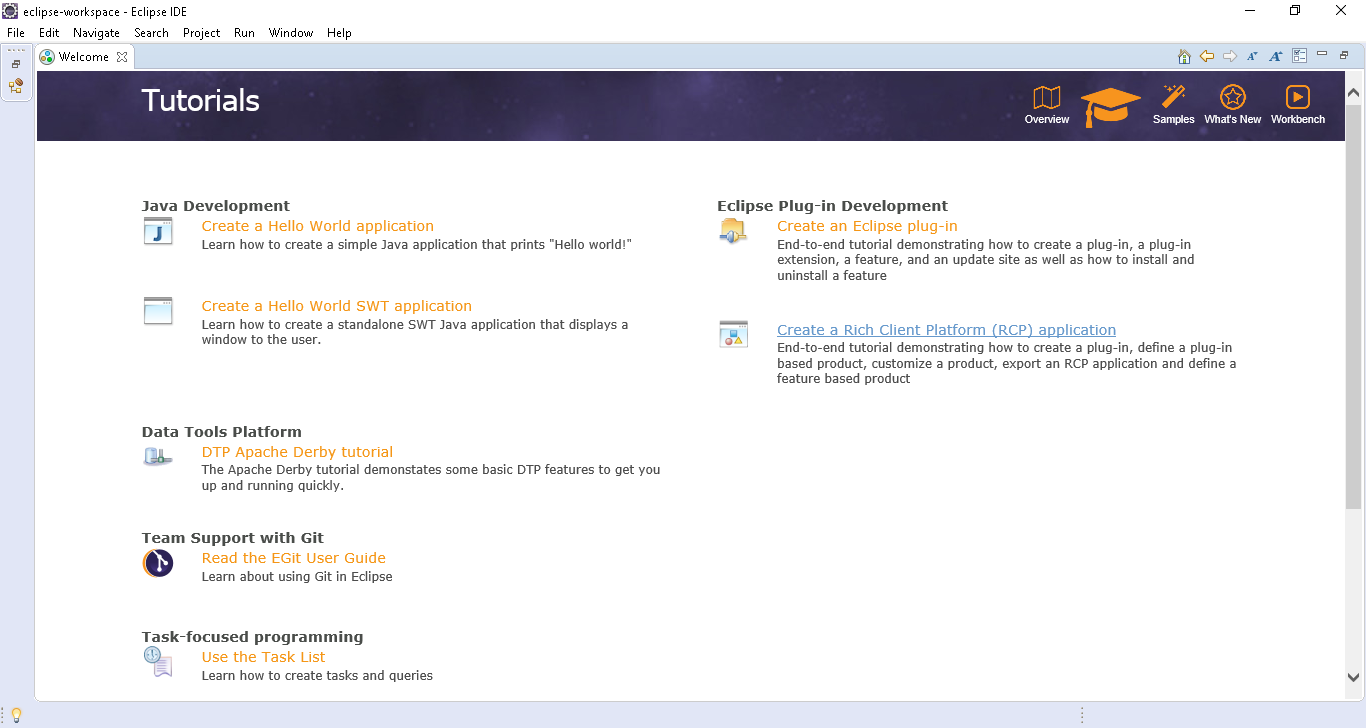
Task: Minimize the Welcome view
Action: coord(1322,54)
